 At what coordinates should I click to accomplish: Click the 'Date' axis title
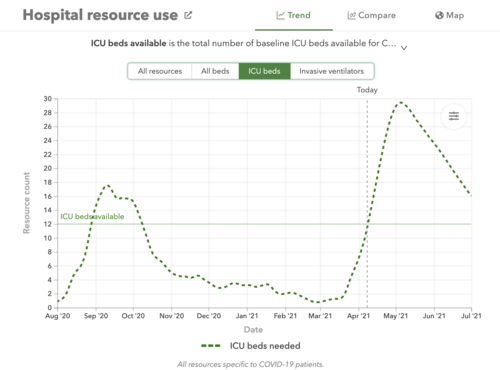coord(253,330)
